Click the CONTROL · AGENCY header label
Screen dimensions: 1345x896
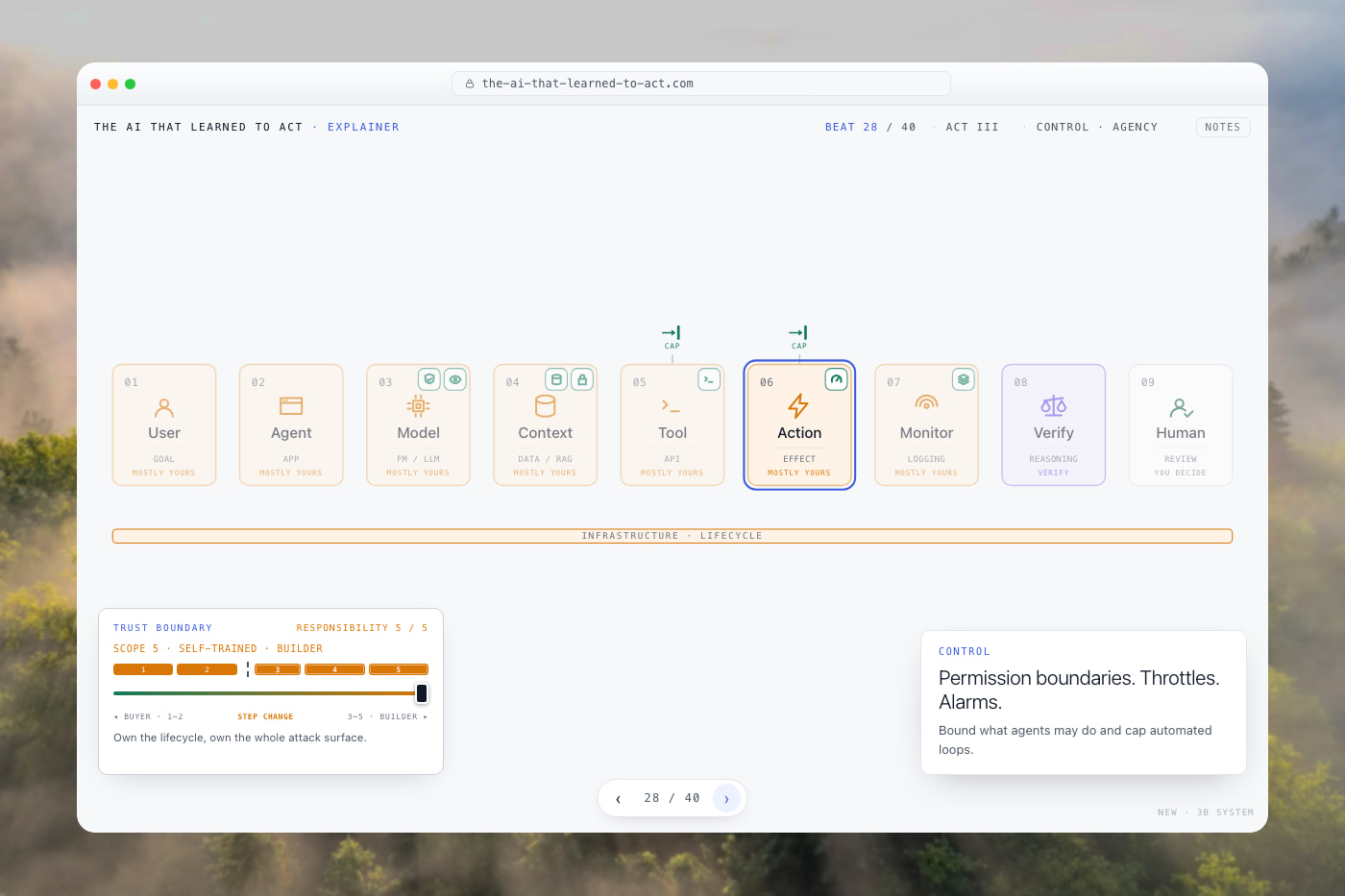1097,127
